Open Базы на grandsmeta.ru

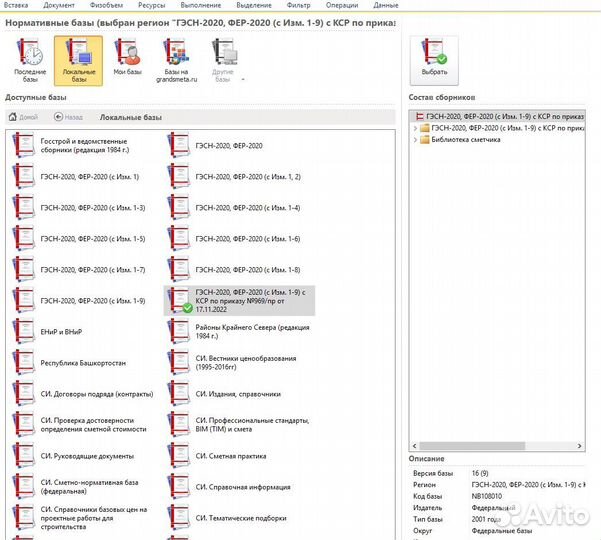point(176,59)
